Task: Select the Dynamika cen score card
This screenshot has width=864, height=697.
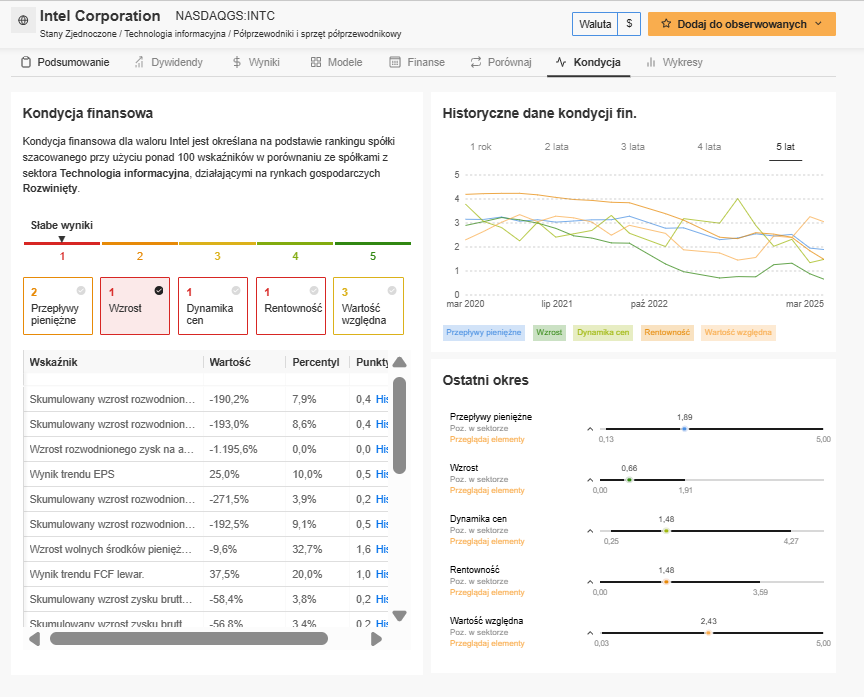Action: point(213,306)
